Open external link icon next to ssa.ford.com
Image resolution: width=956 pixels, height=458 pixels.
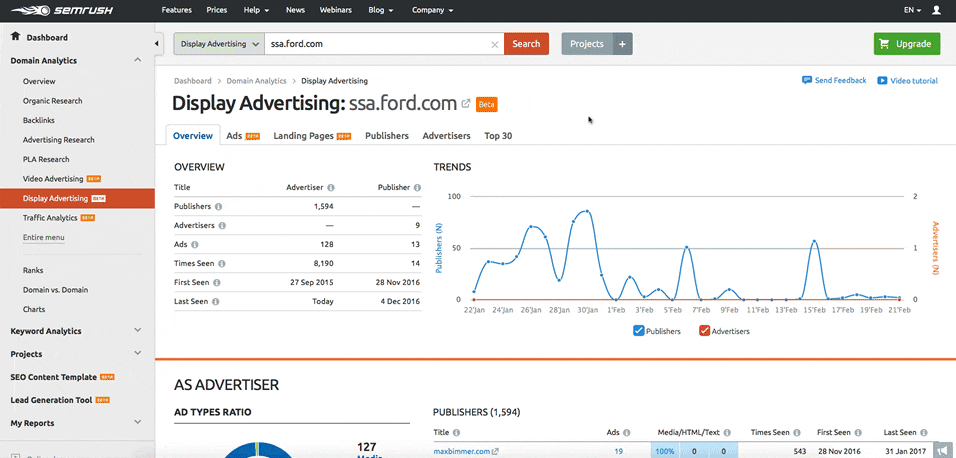point(465,103)
